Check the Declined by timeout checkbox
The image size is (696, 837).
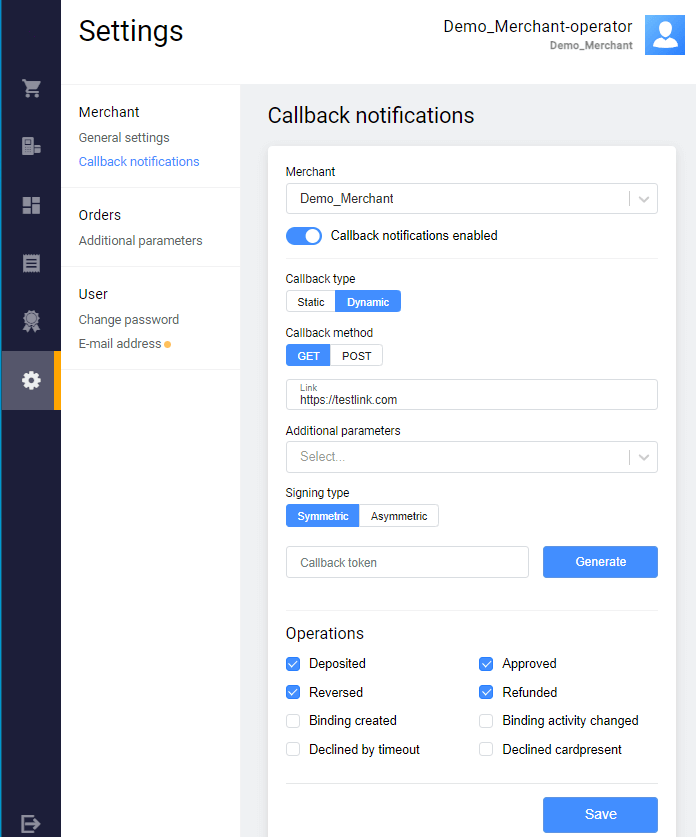(293, 750)
